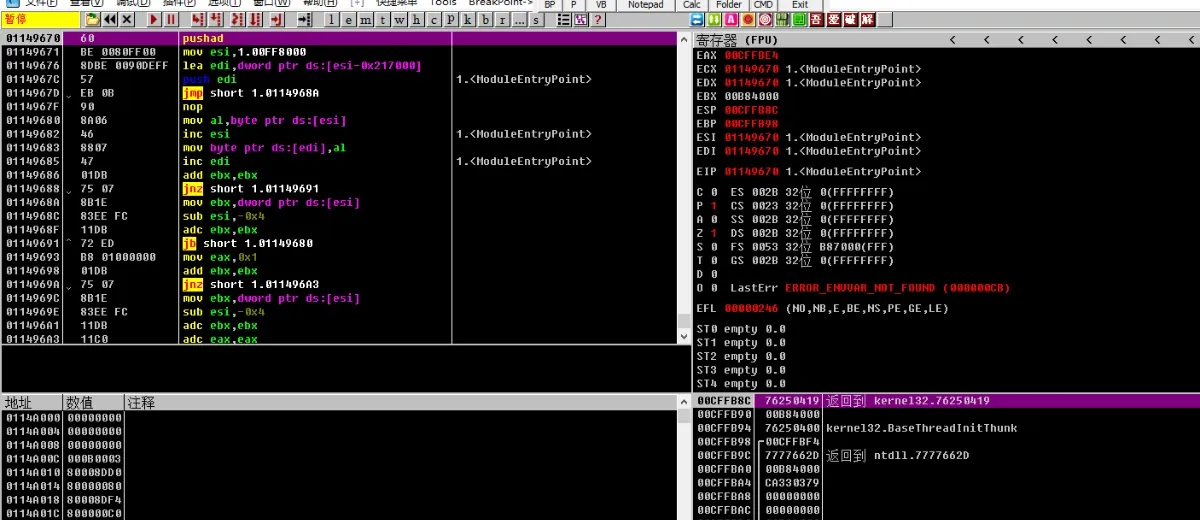Open the handles window with the h button
This screenshot has width=1200, height=520.
(417, 19)
